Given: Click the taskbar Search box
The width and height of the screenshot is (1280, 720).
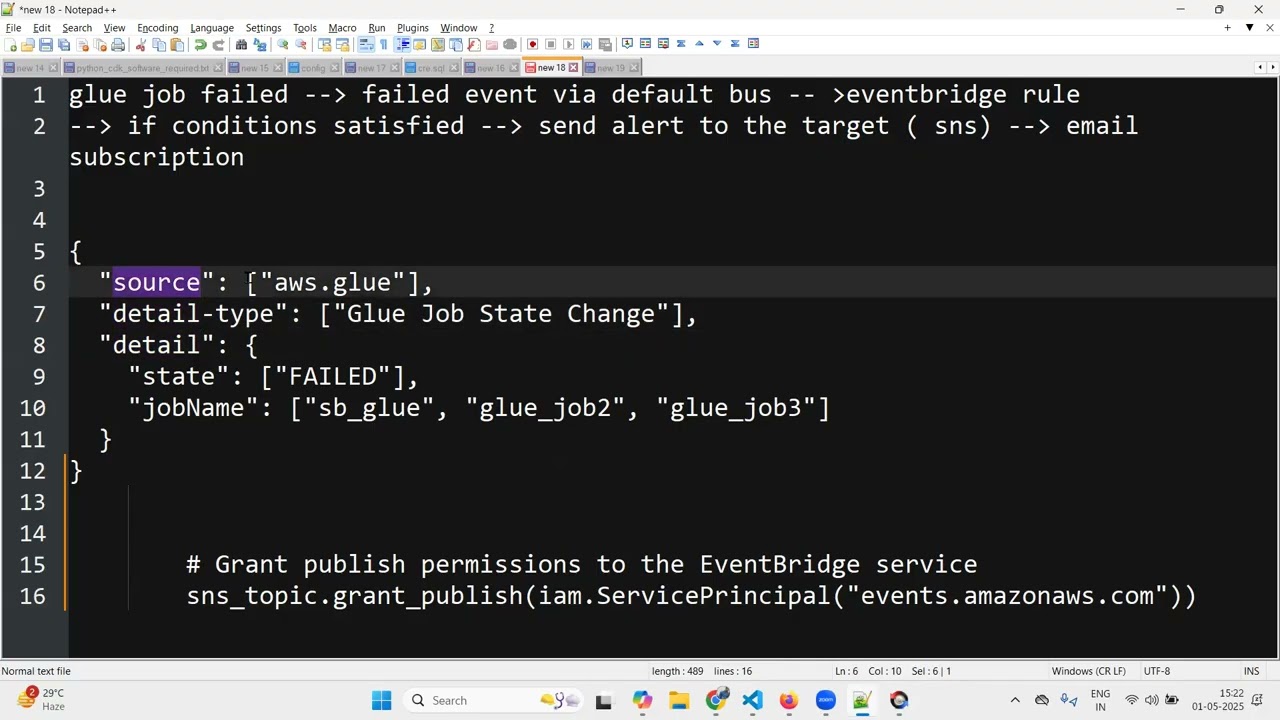Looking at the screenshot, I should [x=495, y=700].
